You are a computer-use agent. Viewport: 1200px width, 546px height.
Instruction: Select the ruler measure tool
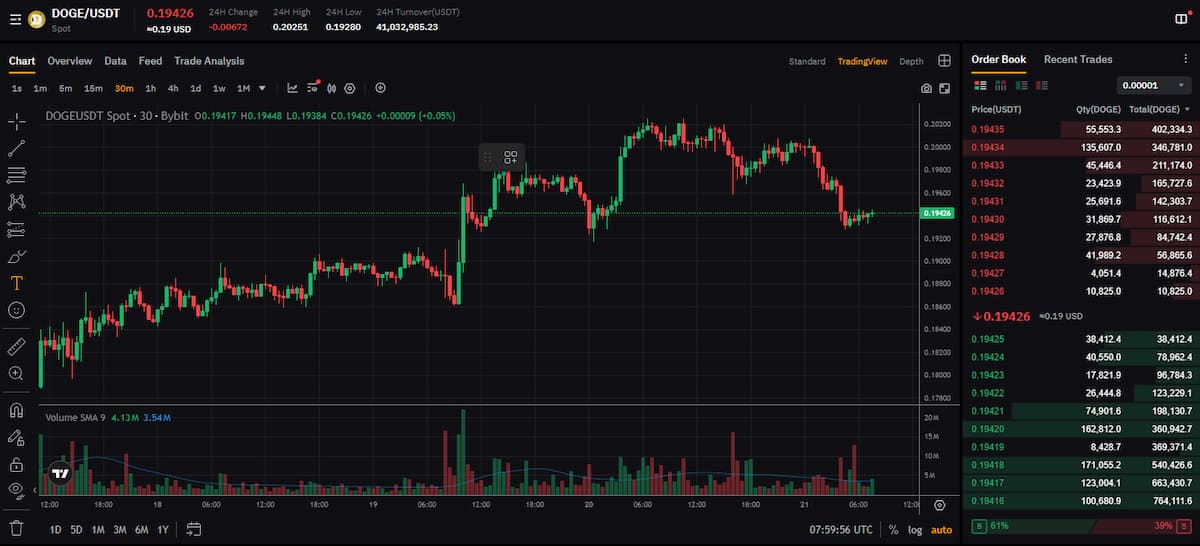(x=16, y=346)
